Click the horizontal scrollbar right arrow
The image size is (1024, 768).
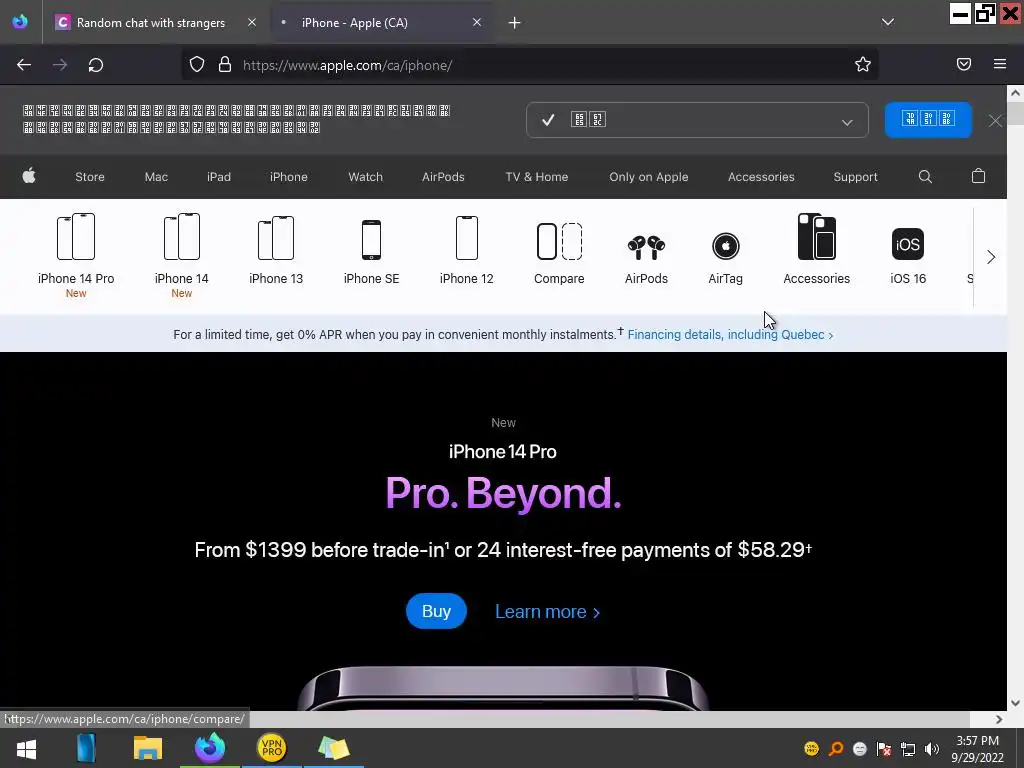(x=999, y=719)
